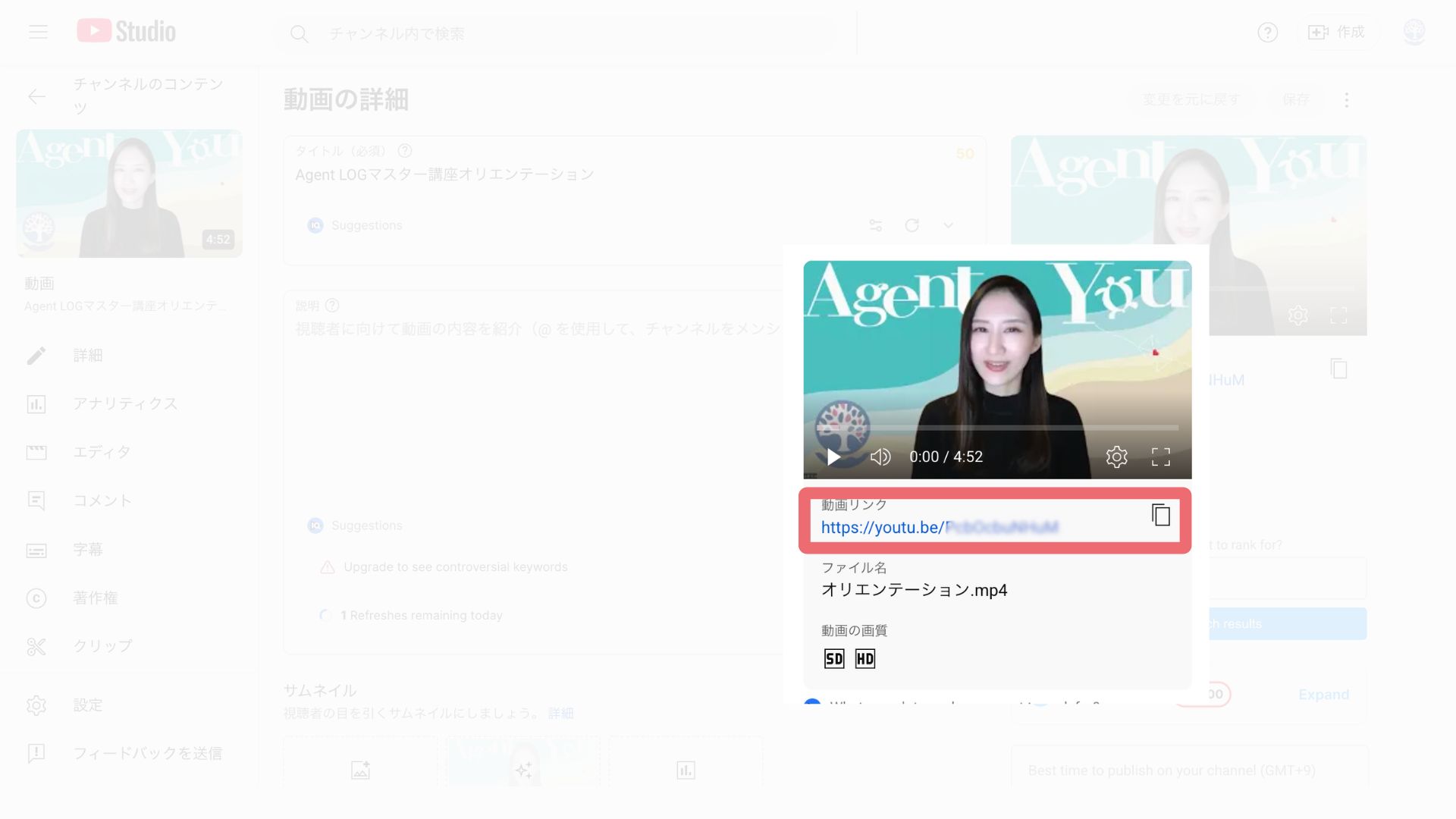The width and height of the screenshot is (1456, 819).
Task: Click the auto-generated sparkle thumbnail tile
Action: point(523,761)
